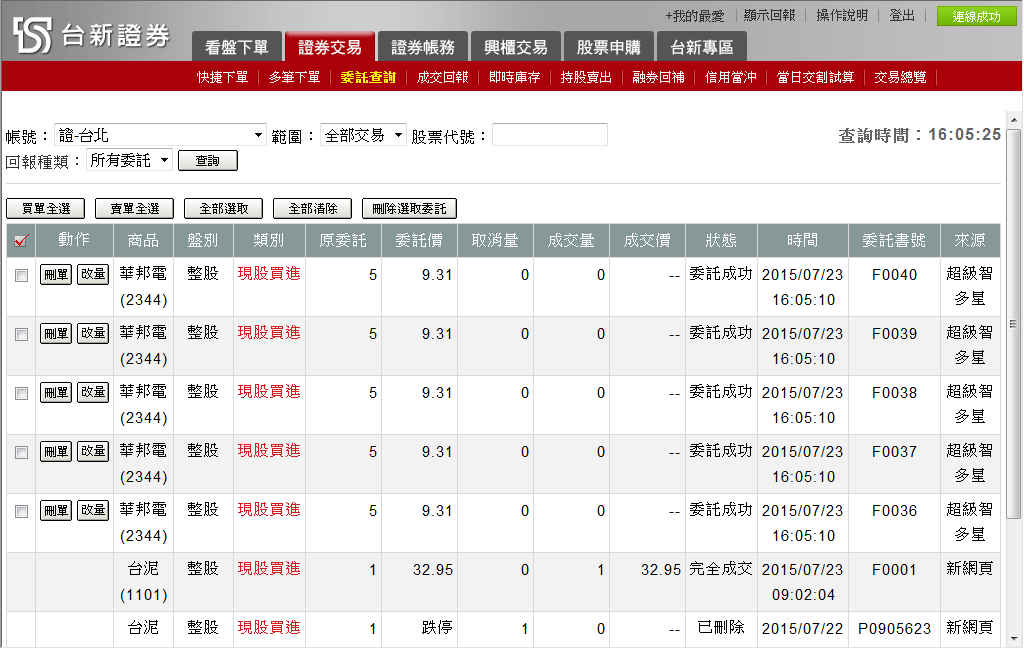The width and height of the screenshot is (1024, 648).
Task: Select the checkbox for order F0038
Action: point(21,394)
